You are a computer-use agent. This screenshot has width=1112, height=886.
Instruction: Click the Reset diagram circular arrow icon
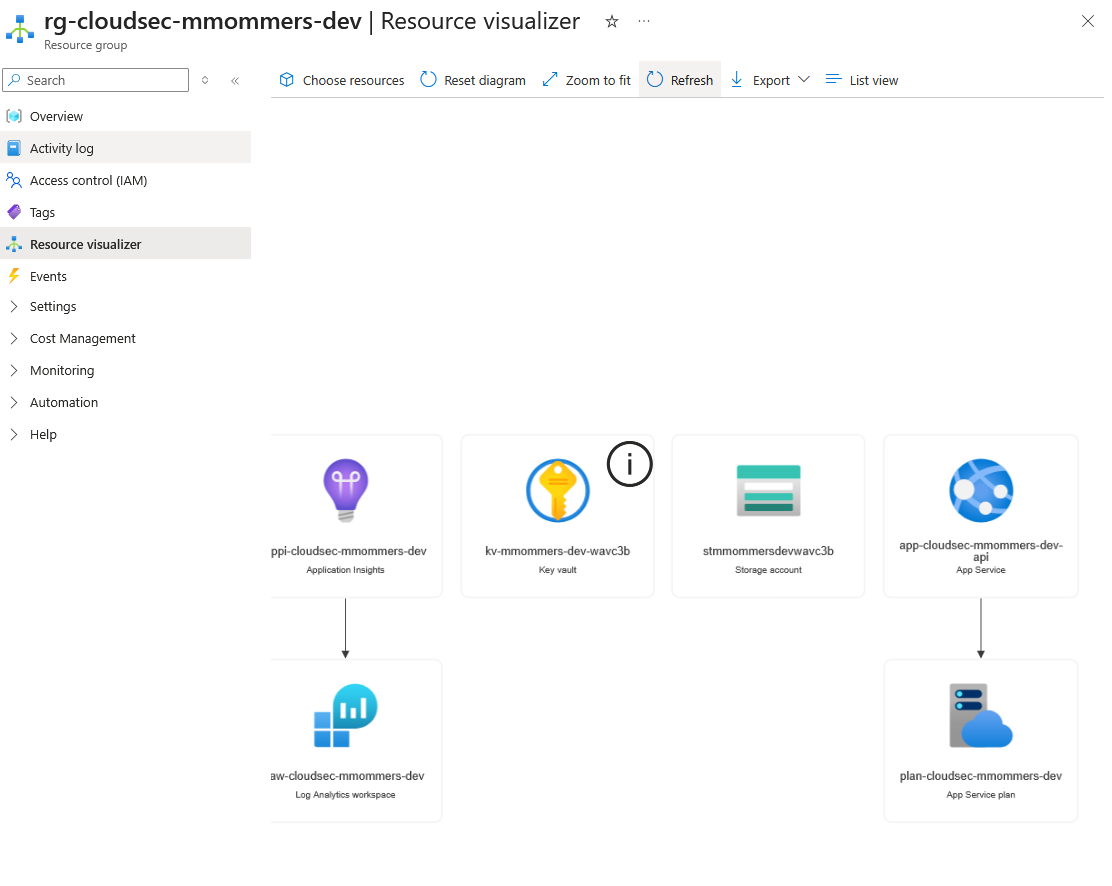coord(428,79)
